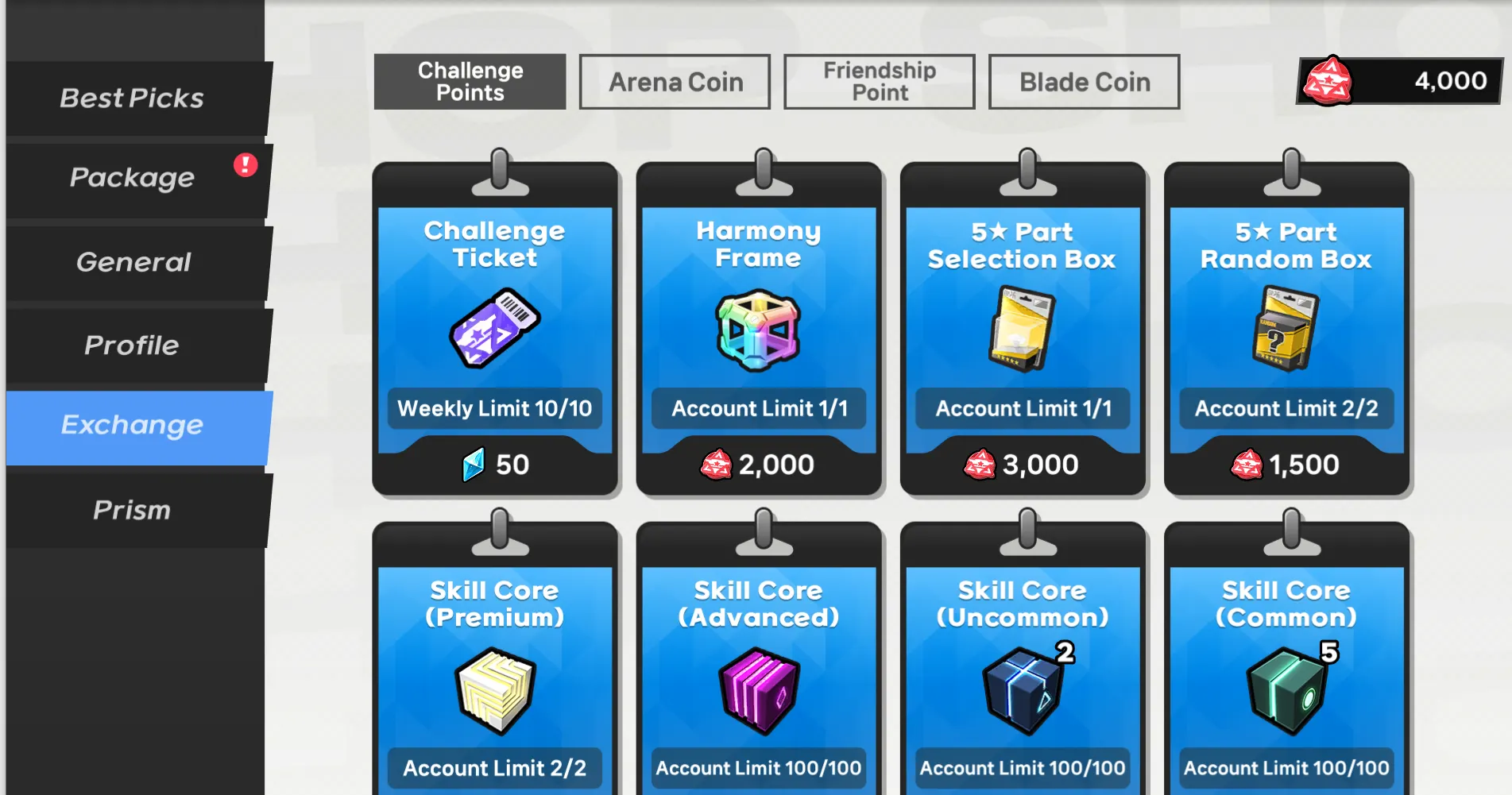Select the Skill Core (Premium) cube icon
1512x795 pixels.
coord(496,689)
